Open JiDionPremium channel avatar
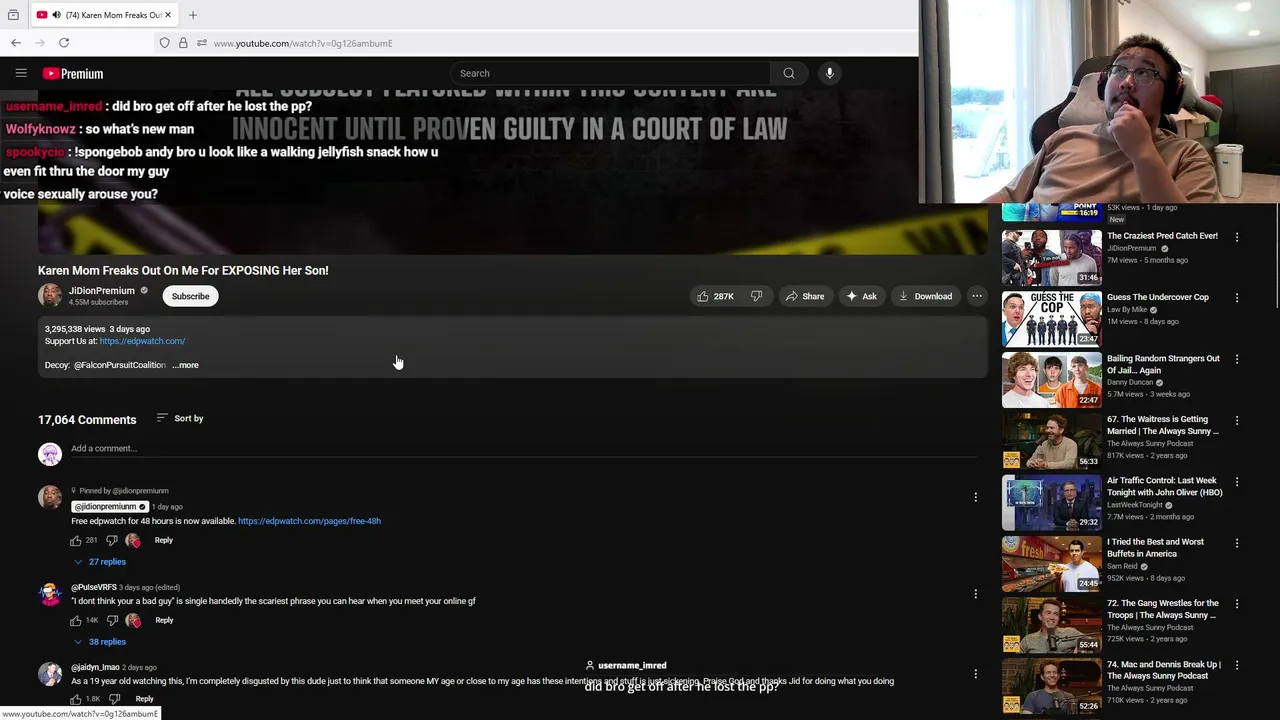 (50, 296)
